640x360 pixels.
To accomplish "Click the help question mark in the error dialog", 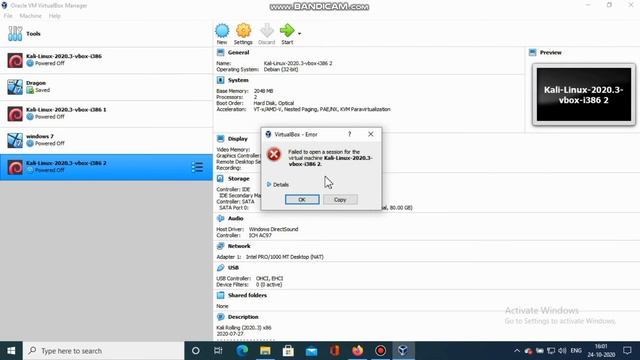I will 349,134.
